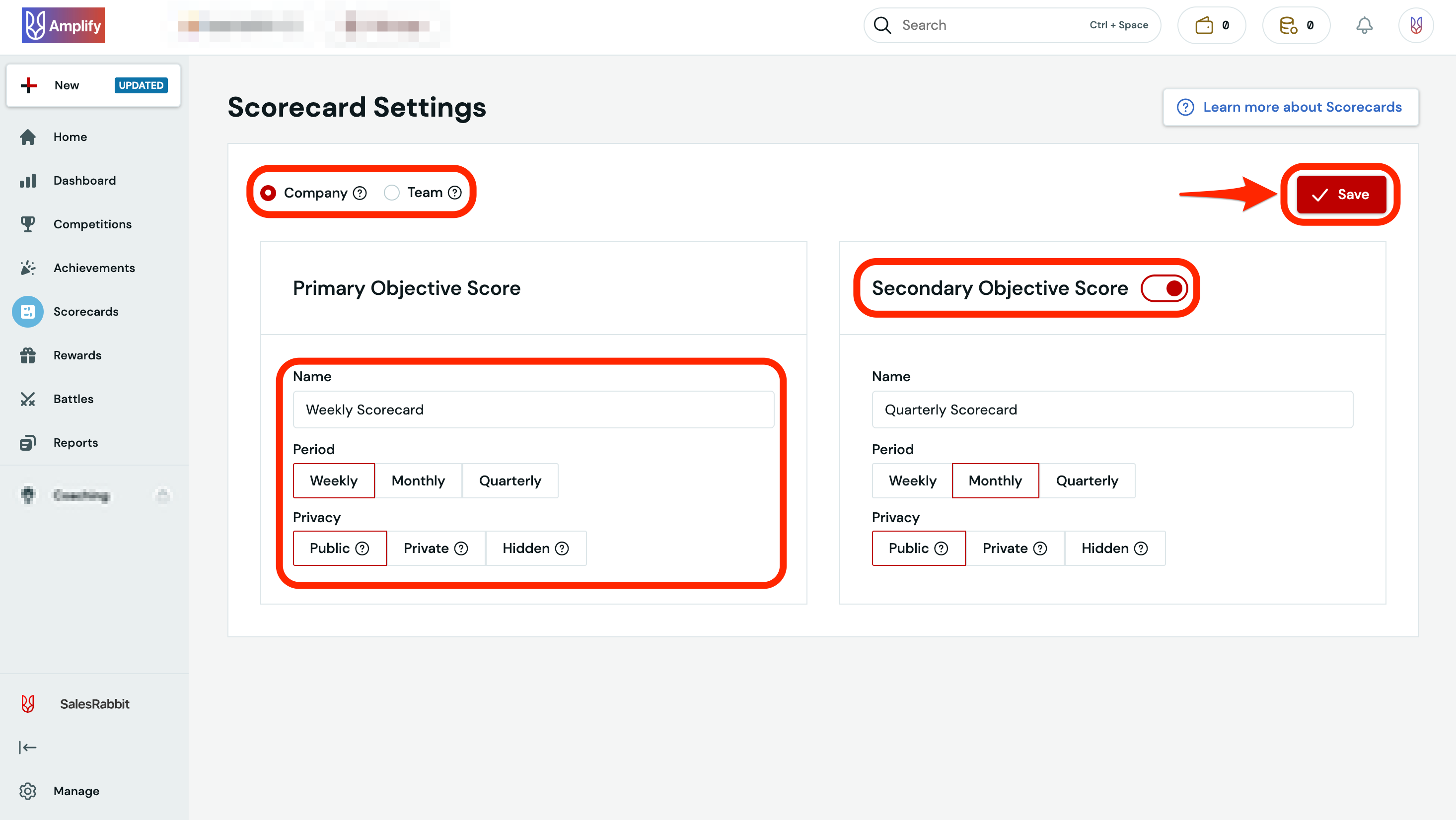Click the notification bell
Image resolution: width=1456 pixels, height=820 pixels.
[1365, 25]
